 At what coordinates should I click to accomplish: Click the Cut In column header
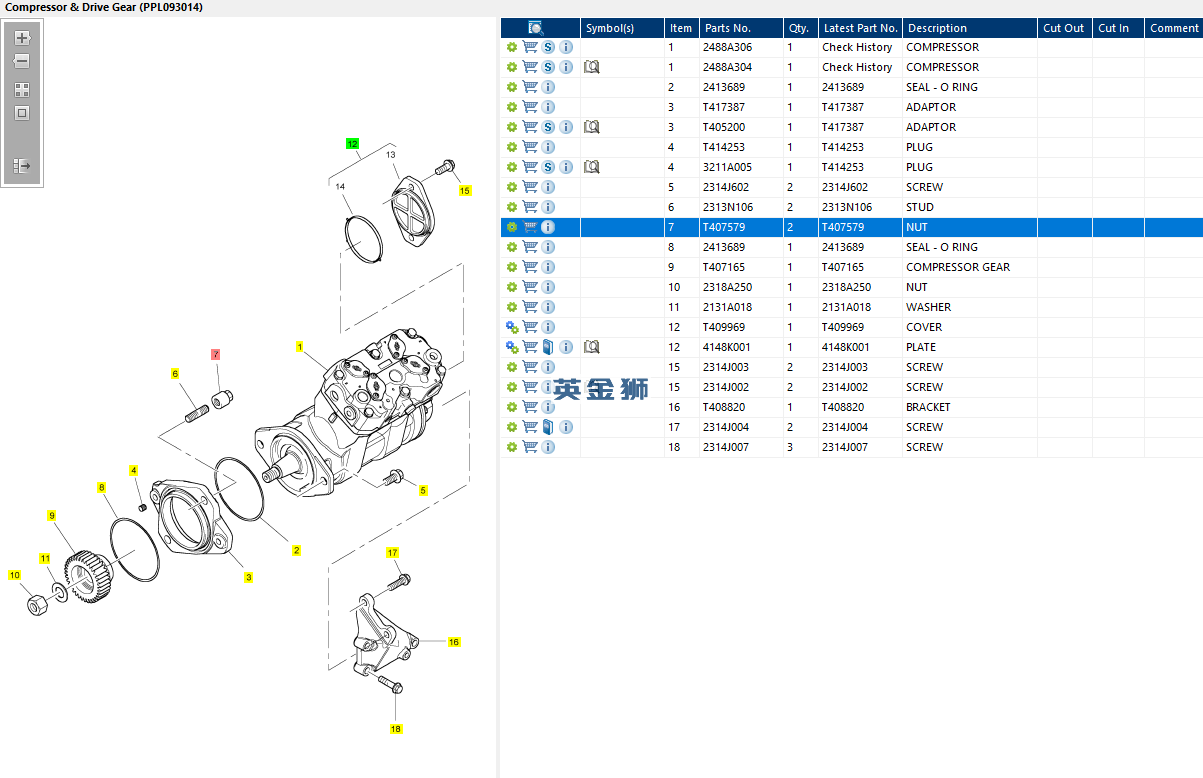coord(1118,28)
